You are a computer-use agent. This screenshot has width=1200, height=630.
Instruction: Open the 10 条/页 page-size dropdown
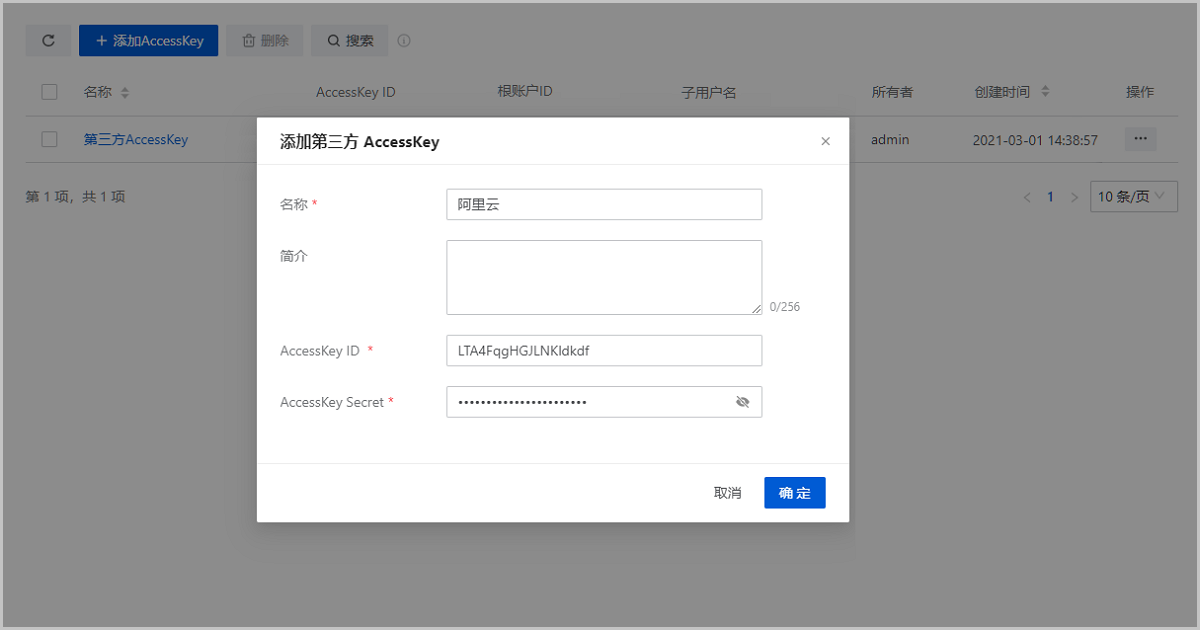click(1133, 196)
